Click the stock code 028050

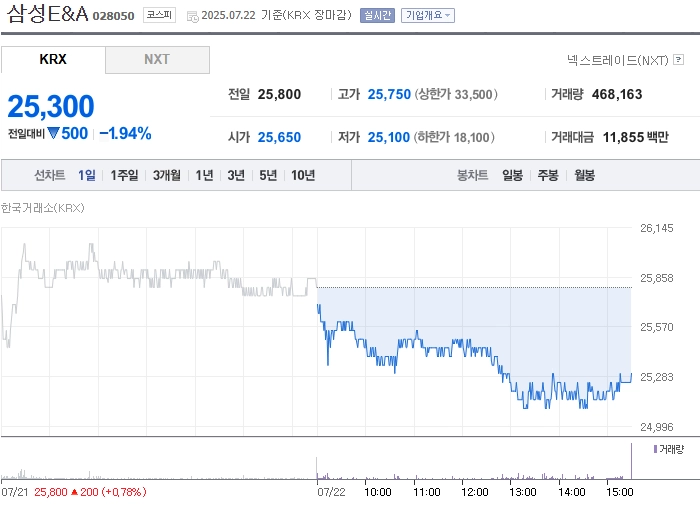coord(113,16)
